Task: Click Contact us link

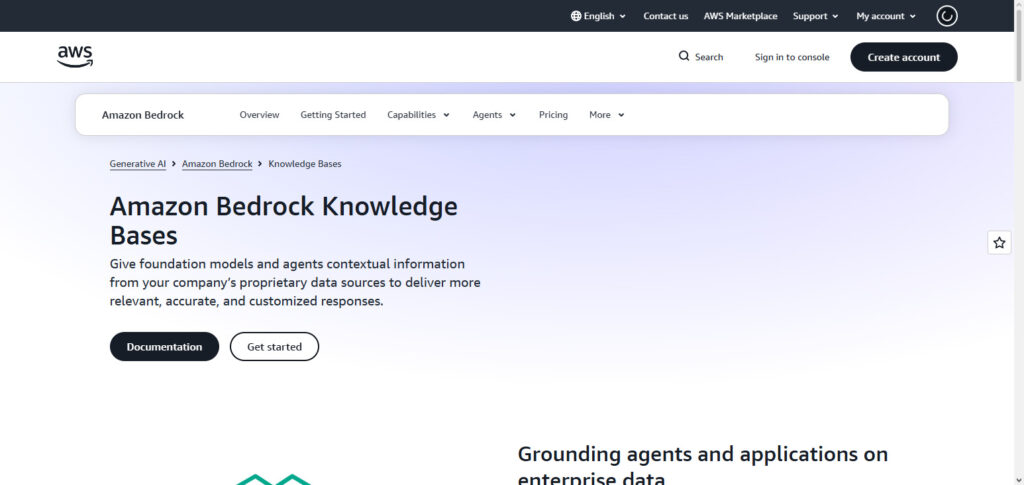Action: coord(665,16)
